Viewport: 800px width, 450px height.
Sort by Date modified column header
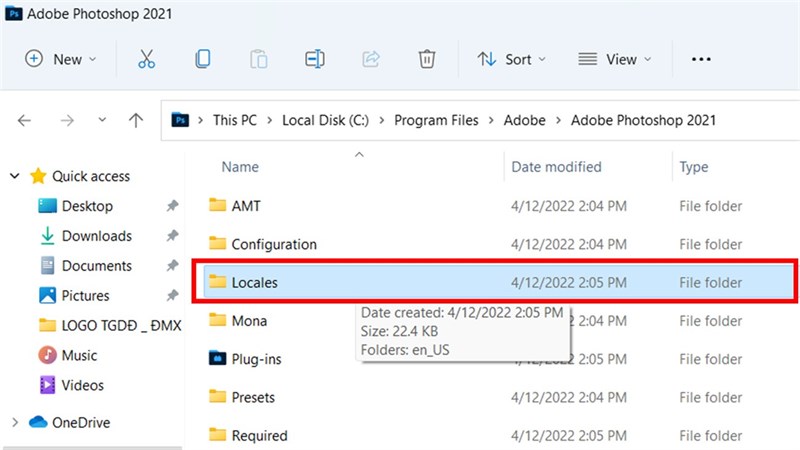pos(556,167)
